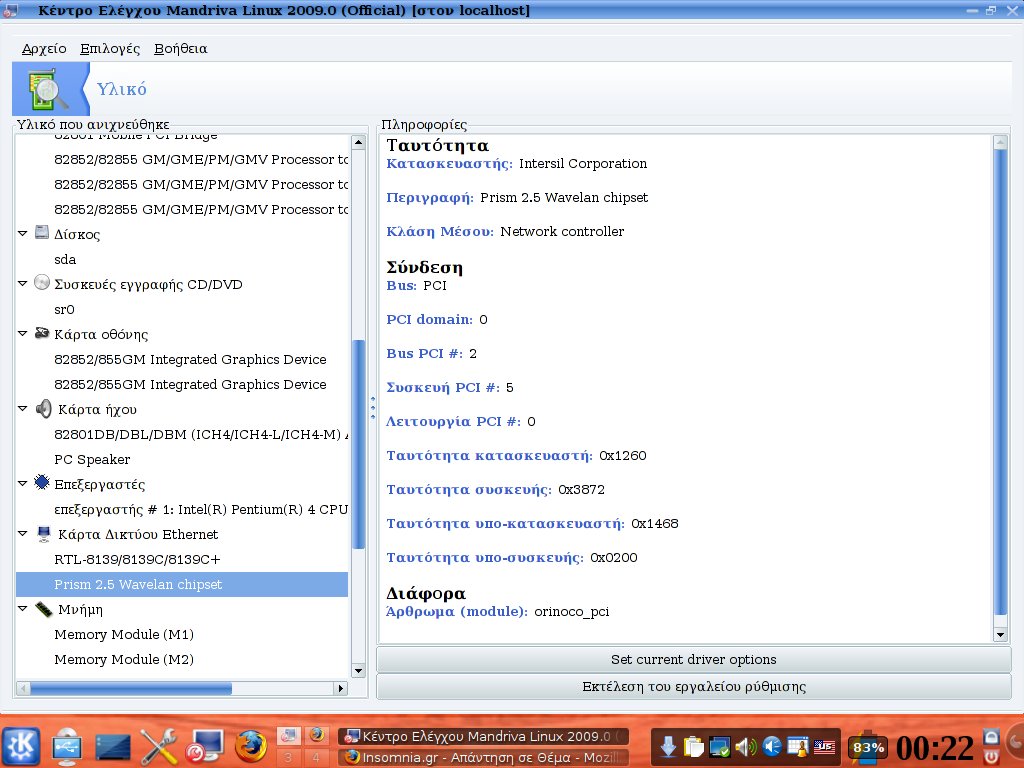Viewport: 1024px width, 768px height.
Task: Click the Κάρτα ήχου speaker icon
Action: (43, 409)
